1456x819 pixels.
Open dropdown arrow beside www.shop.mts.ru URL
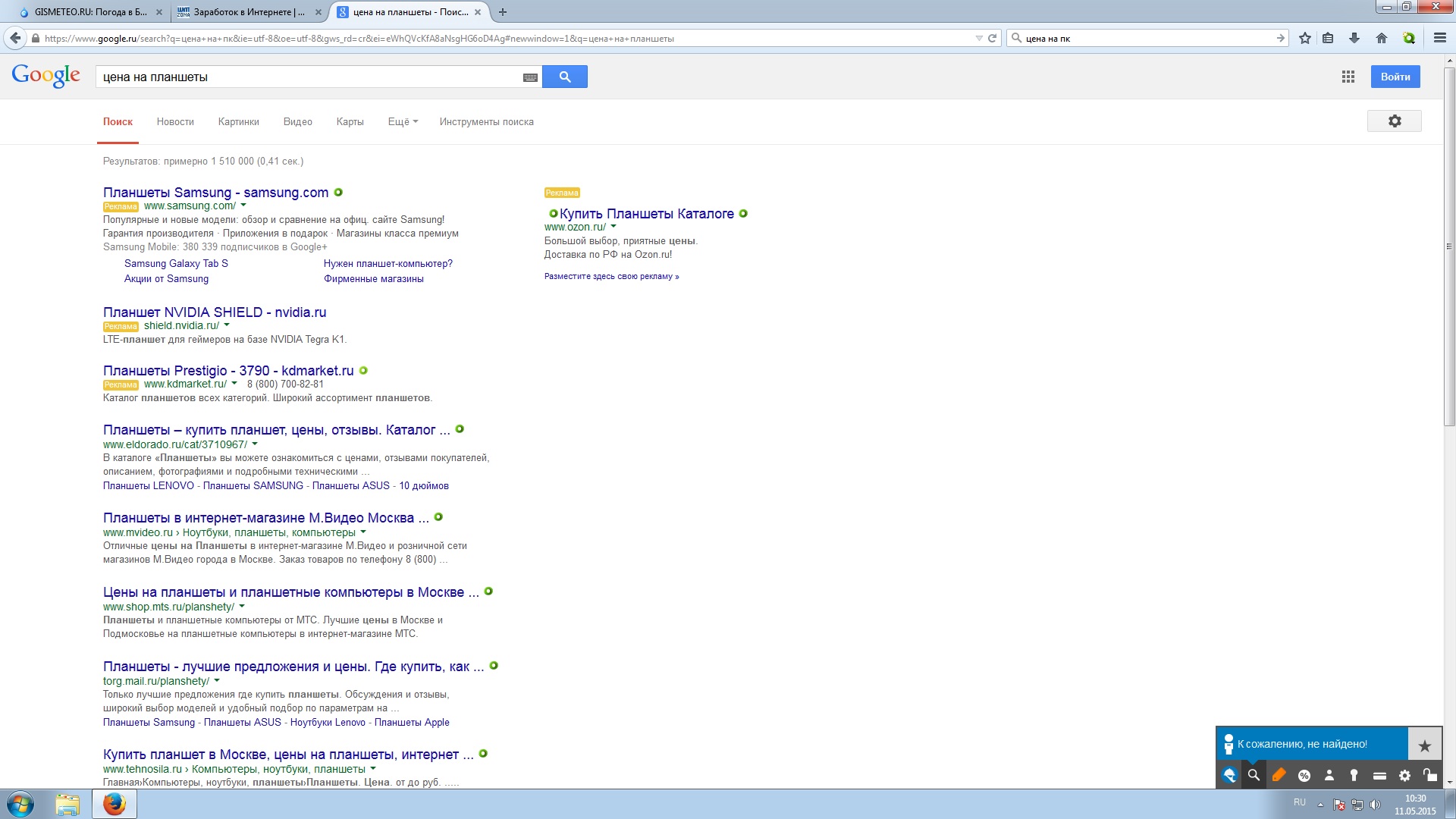click(x=242, y=607)
